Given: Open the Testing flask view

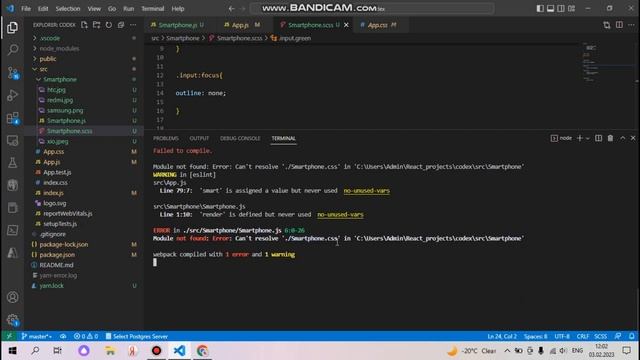Looking at the screenshot, I should 13,163.
